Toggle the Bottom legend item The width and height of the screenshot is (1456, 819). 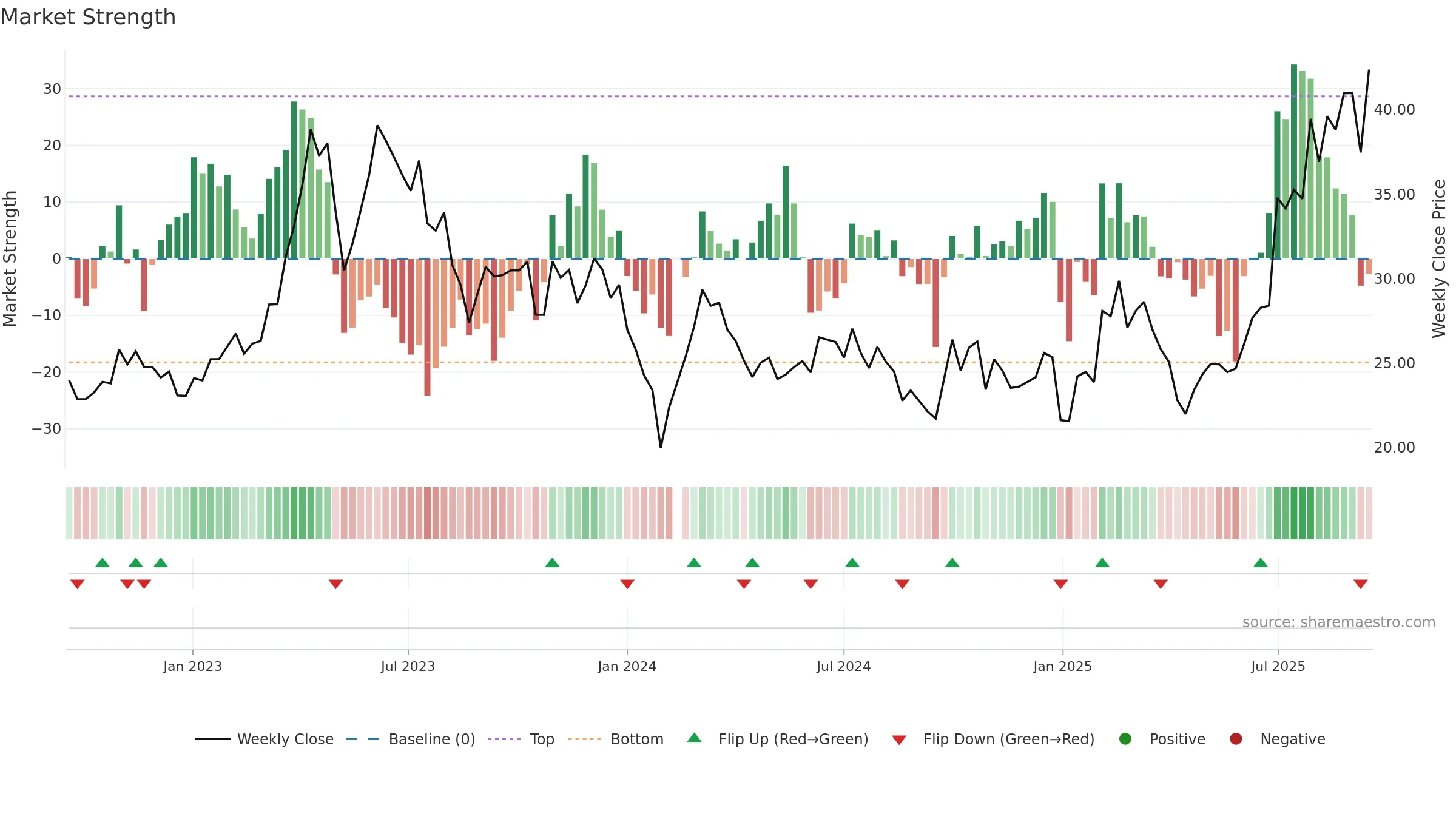coord(616,739)
